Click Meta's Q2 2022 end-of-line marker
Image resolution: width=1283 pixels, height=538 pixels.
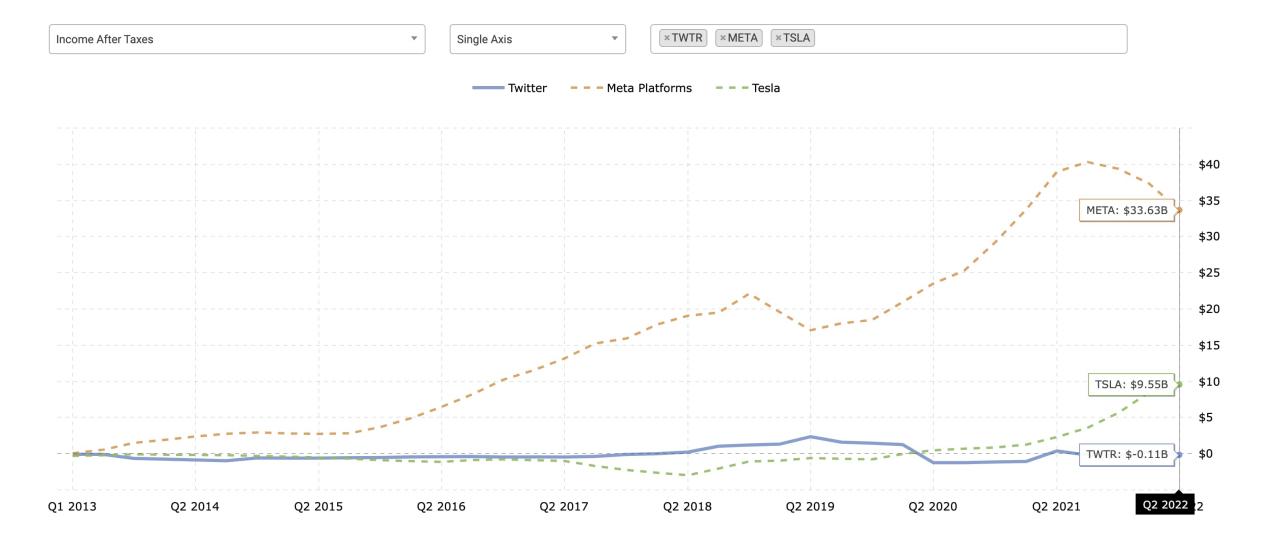click(x=1179, y=210)
